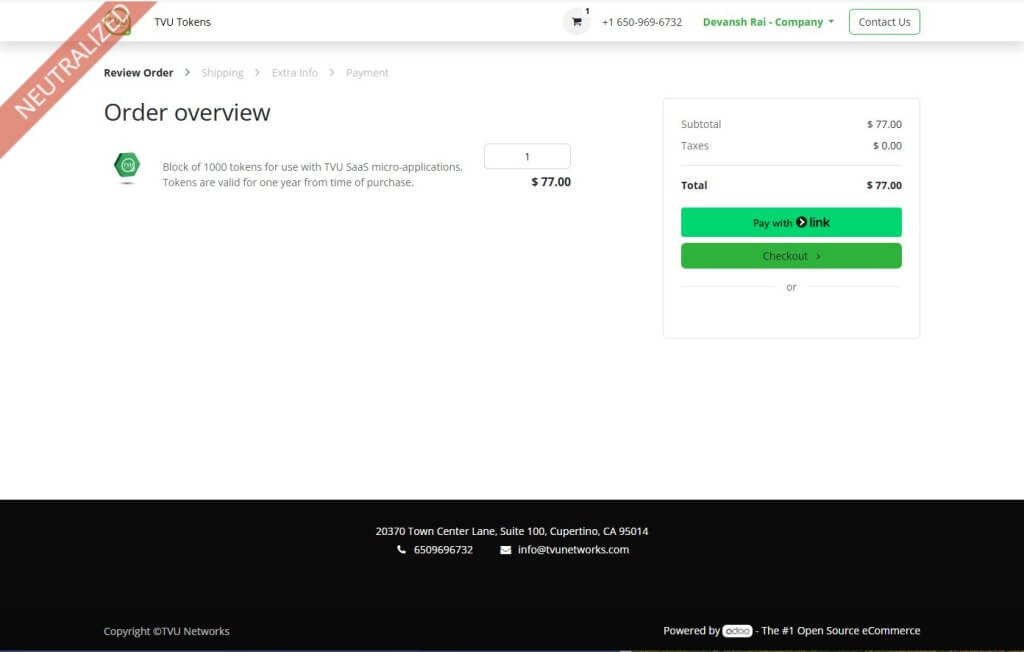
Task: Click the Odoo logo in the footer
Action: (x=737, y=631)
